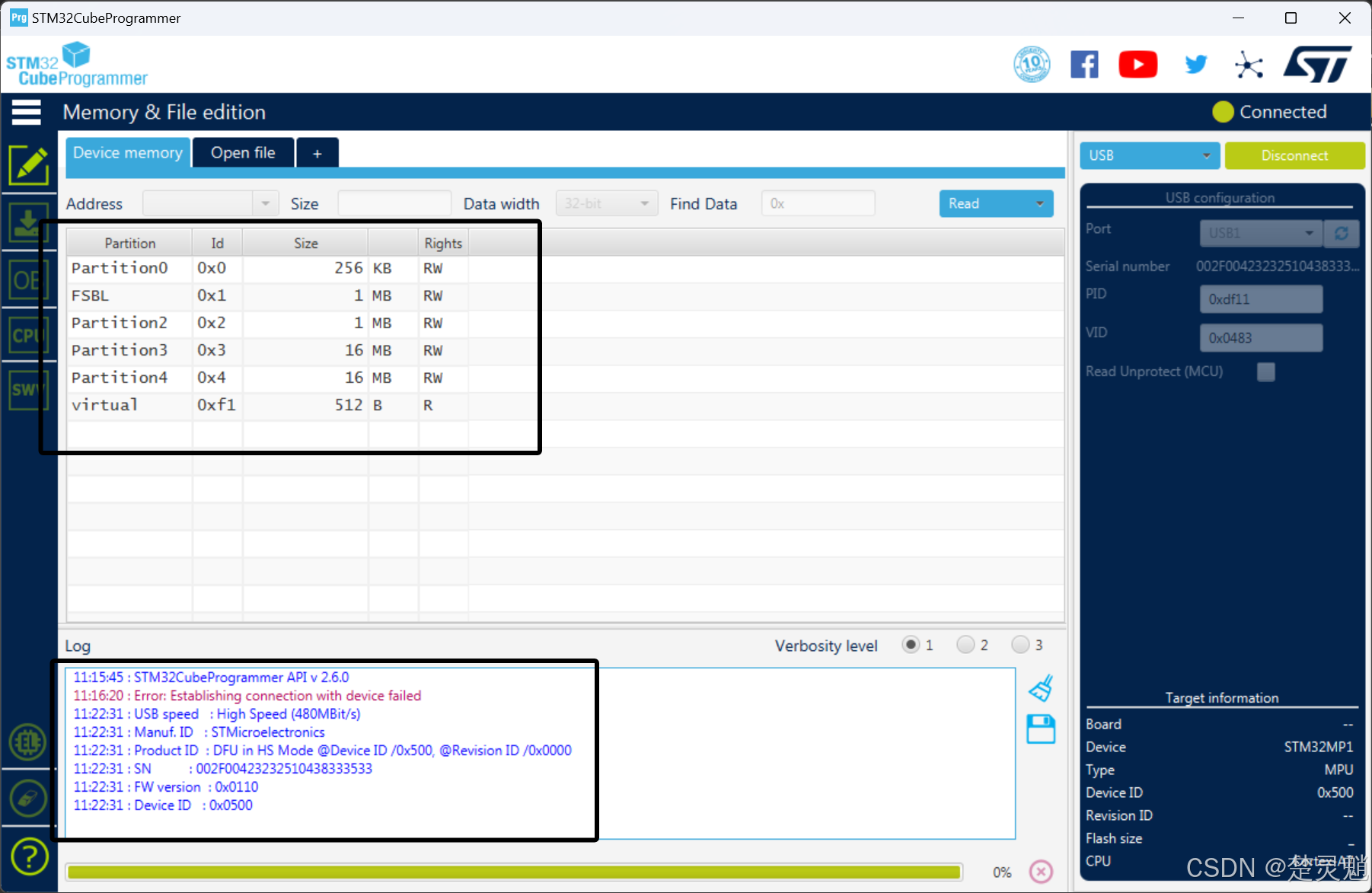Open the external loader chip icon

point(27,742)
